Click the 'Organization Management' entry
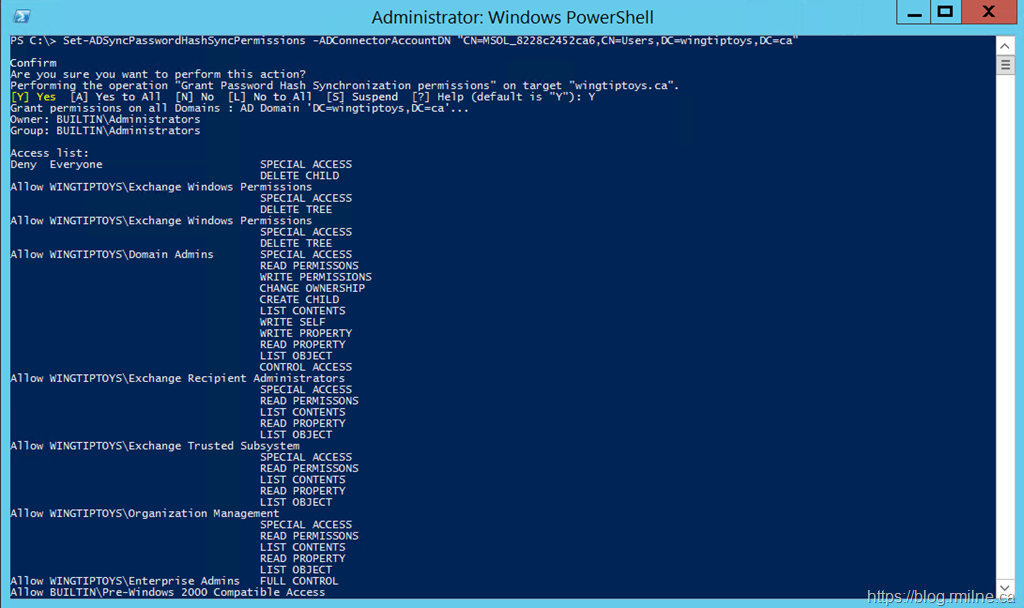The image size is (1024, 608). (163, 514)
